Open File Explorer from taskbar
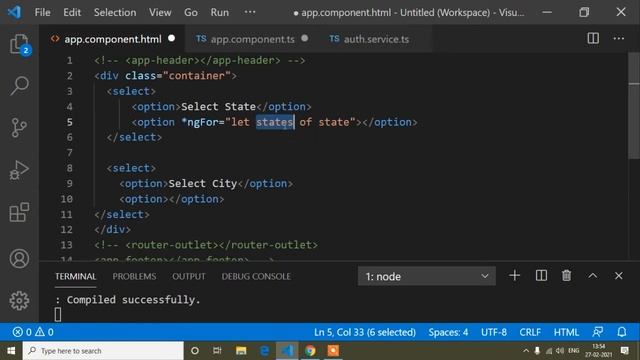Image resolution: width=640 pixels, height=360 pixels. 241,351
